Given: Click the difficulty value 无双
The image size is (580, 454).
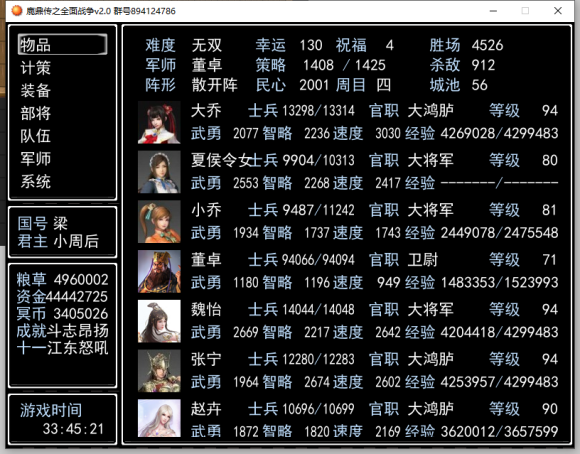Looking at the screenshot, I should pyautogui.click(x=207, y=45).
